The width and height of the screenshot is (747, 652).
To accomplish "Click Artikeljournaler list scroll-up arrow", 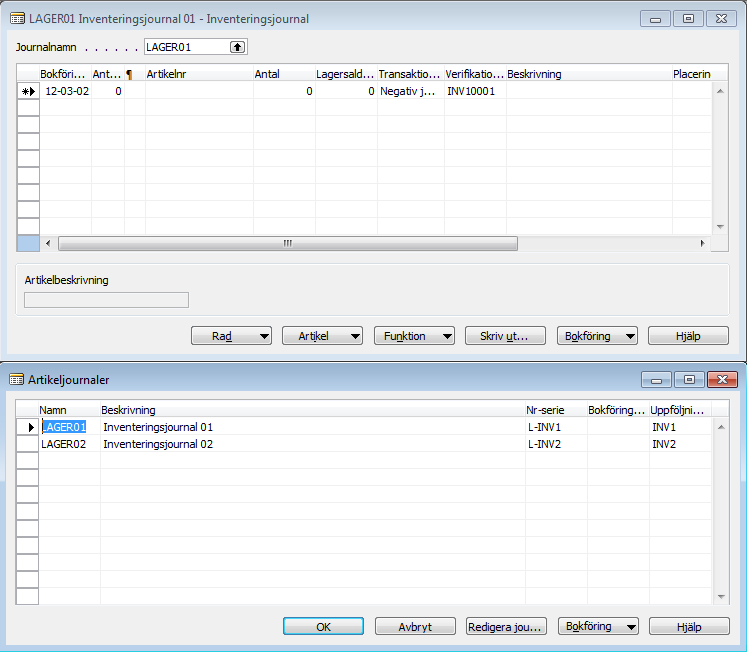I will coord(721,427).
